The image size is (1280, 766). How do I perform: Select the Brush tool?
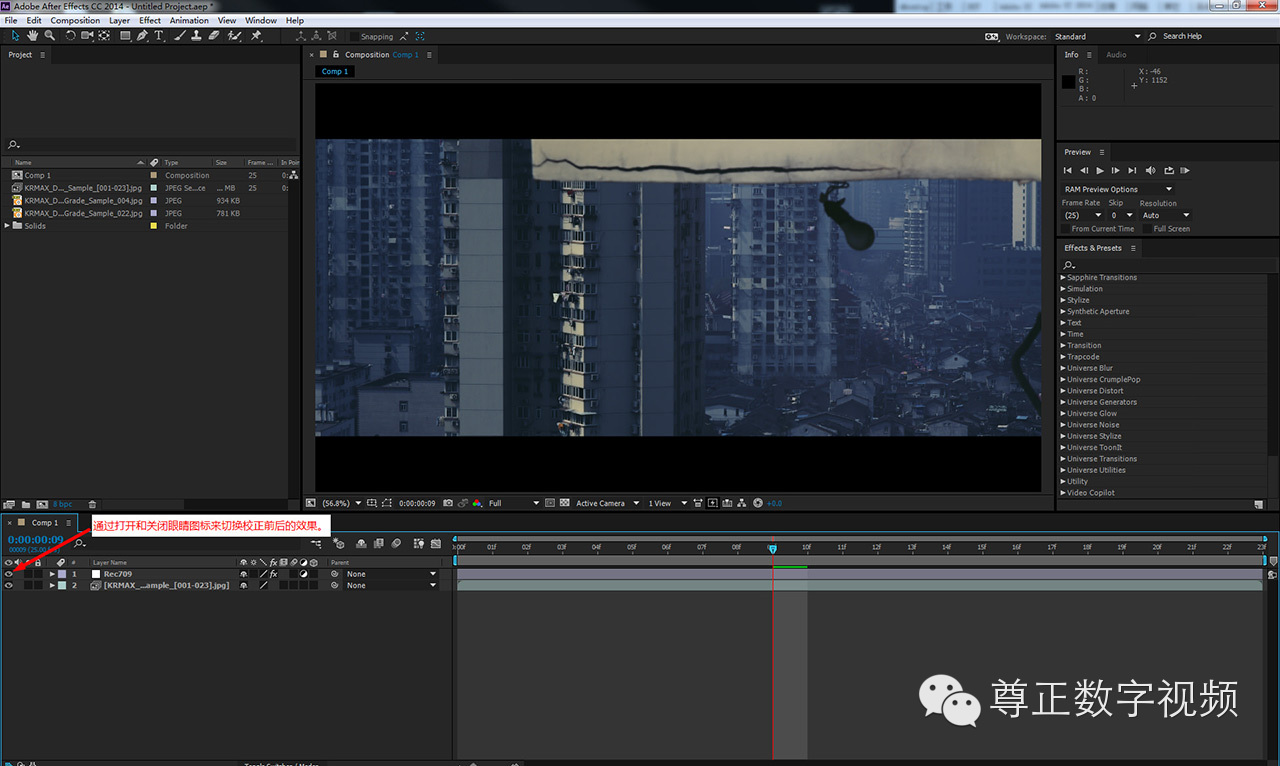pyautogui.click(x=179, y=36)
